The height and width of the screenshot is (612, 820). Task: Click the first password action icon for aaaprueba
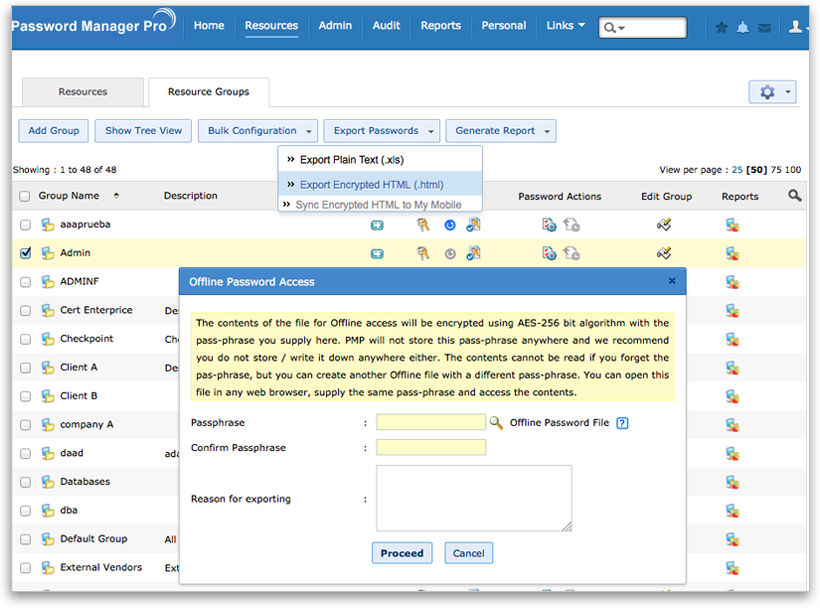(x=549, y=225)
